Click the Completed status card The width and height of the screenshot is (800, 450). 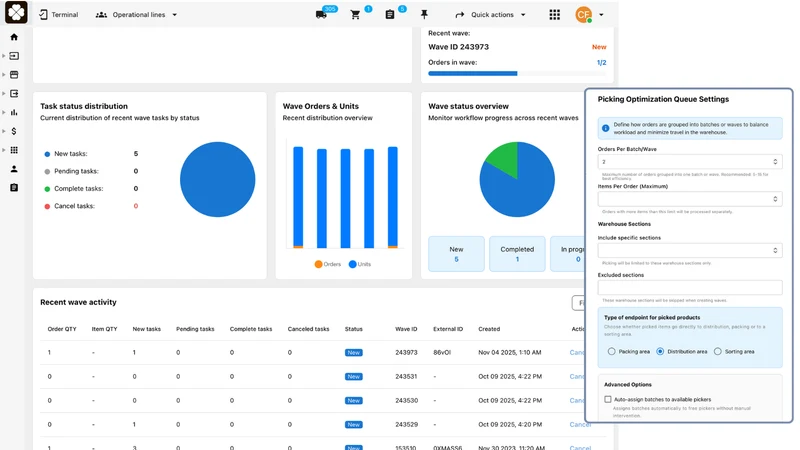pos(517,254)
